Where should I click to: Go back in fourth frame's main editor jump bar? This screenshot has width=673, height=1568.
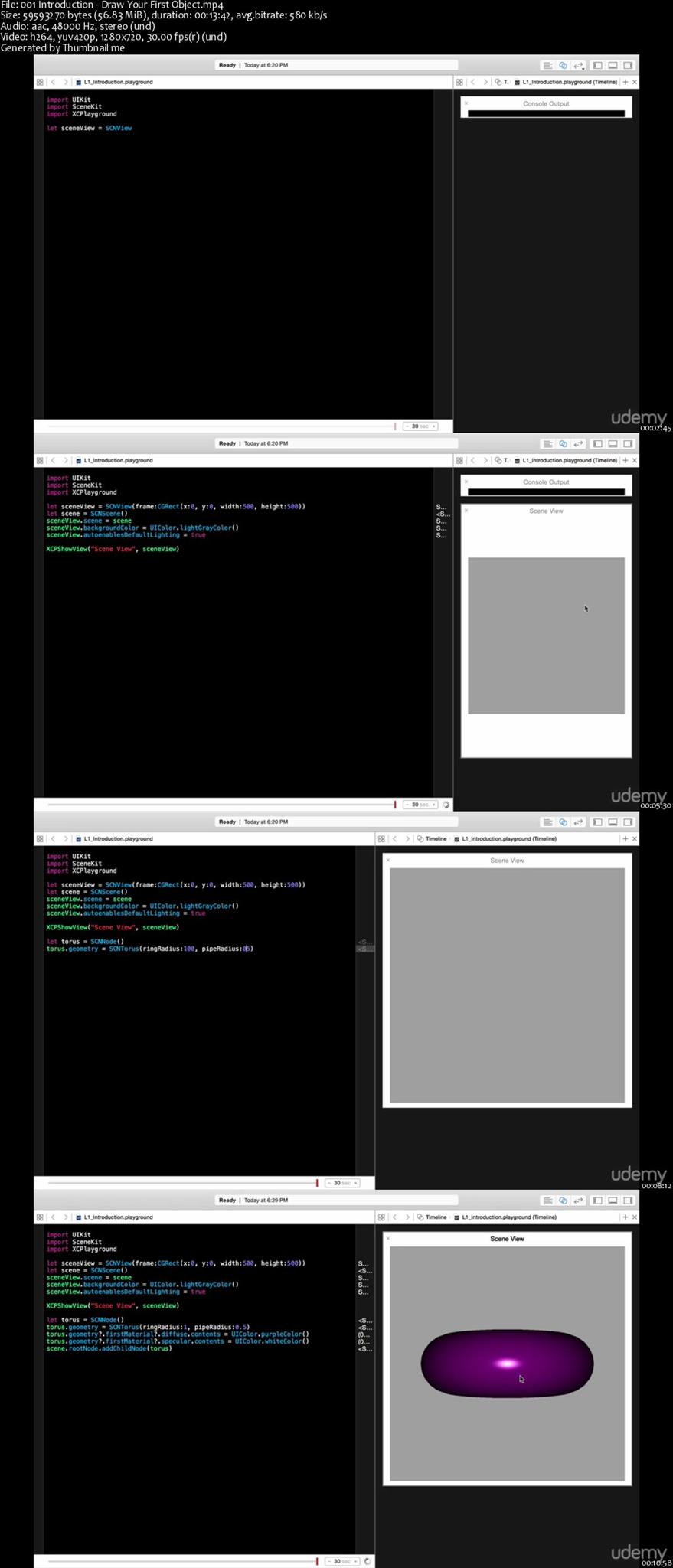click(x=53, y=1217)
